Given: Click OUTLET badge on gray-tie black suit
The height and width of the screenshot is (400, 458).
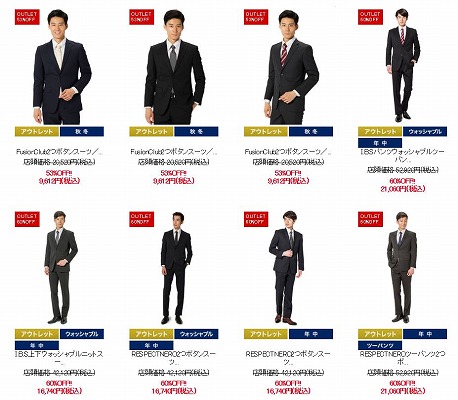Looking at the screenshot, I should [x=142, y=17].
